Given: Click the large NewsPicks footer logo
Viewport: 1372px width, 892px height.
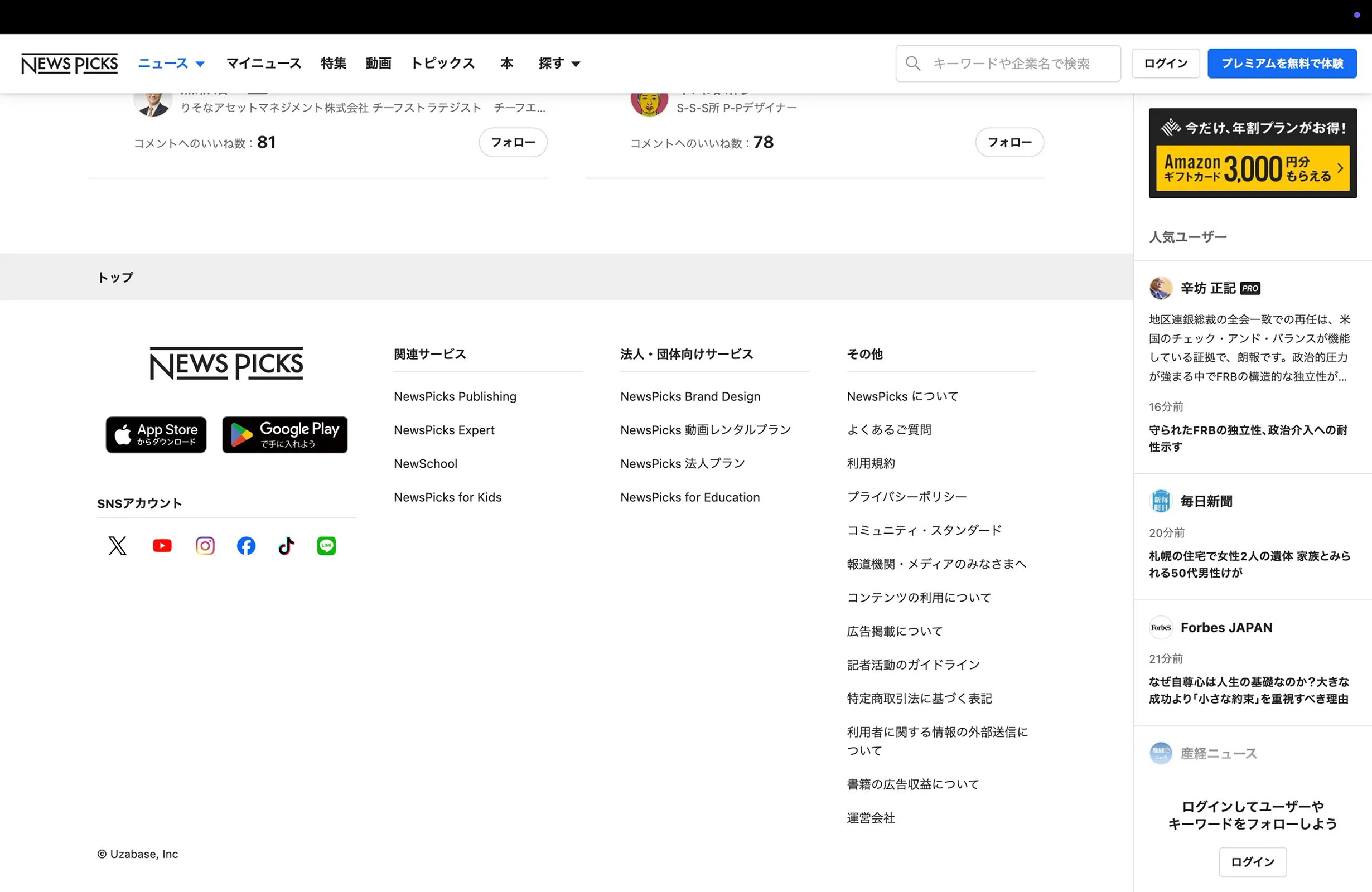Looking at the screenshot, I should pos(226,363).
